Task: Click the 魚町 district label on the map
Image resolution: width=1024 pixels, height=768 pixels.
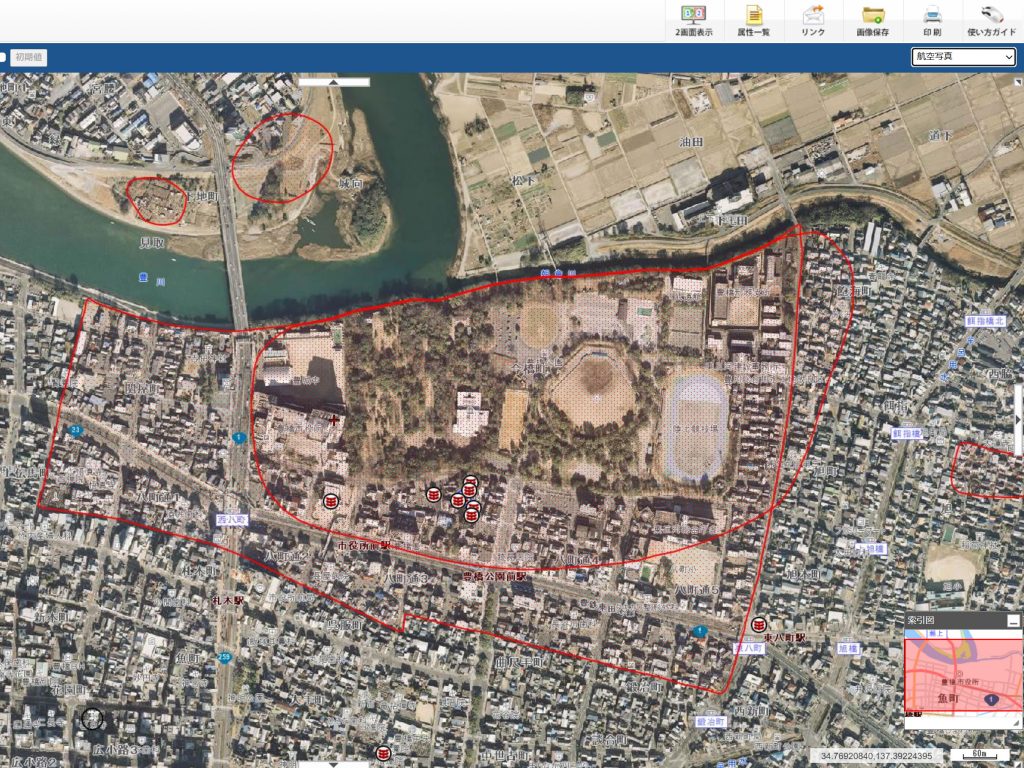Action: 188,658
